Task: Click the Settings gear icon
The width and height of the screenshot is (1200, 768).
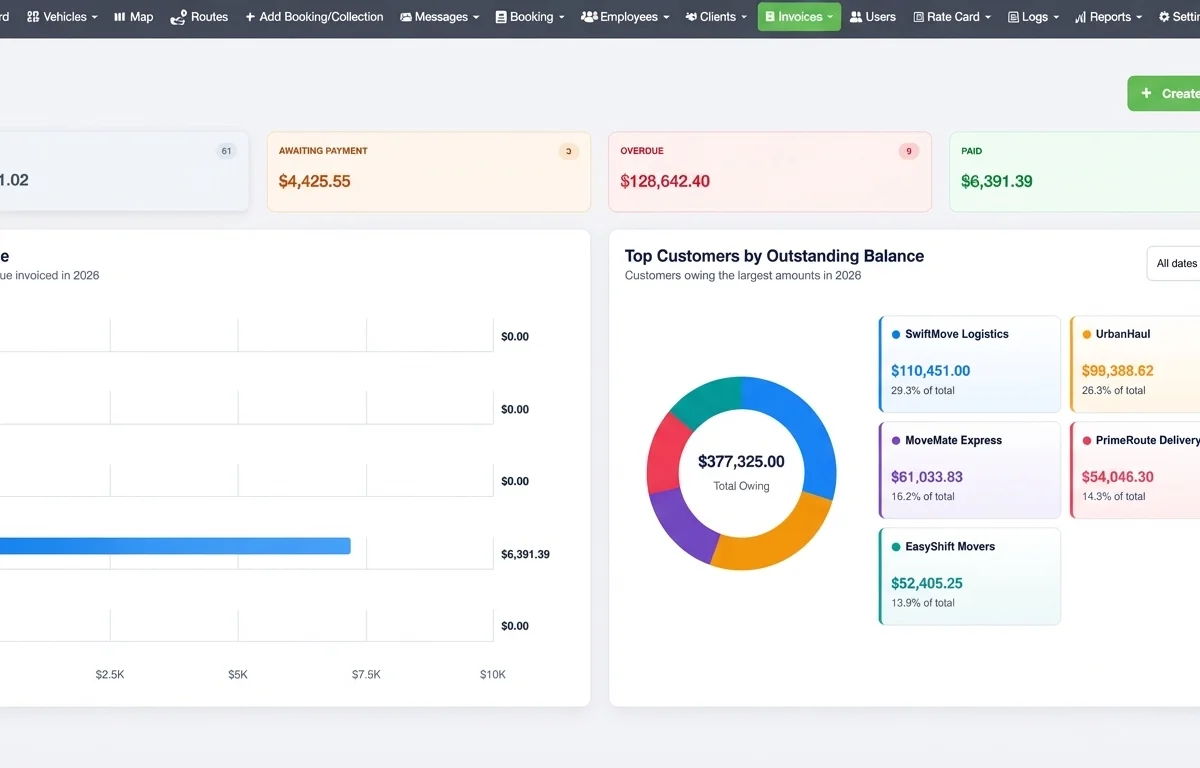Action: 1164,17
